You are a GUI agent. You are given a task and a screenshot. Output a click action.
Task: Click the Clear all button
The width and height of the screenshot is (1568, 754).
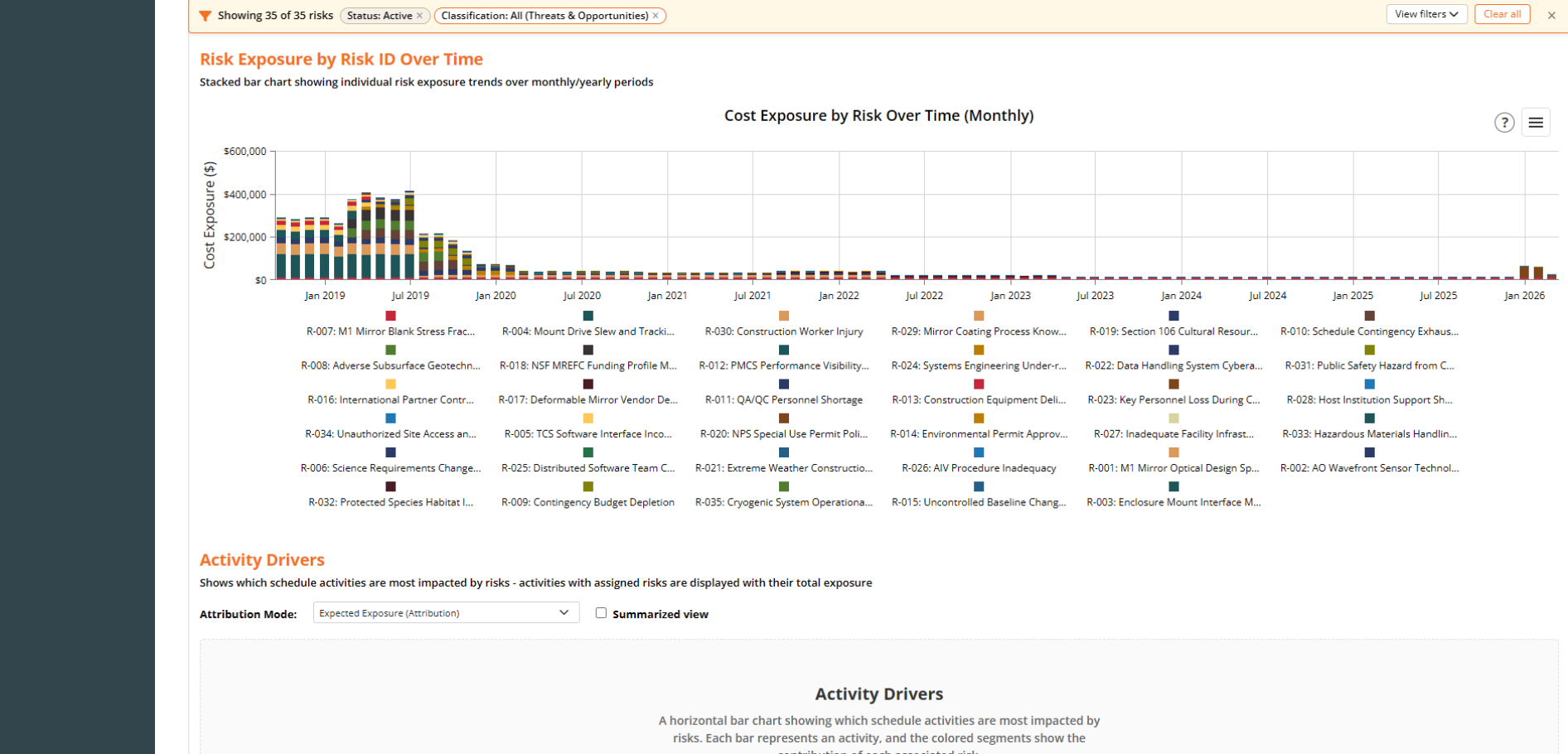pos(1502,14)
